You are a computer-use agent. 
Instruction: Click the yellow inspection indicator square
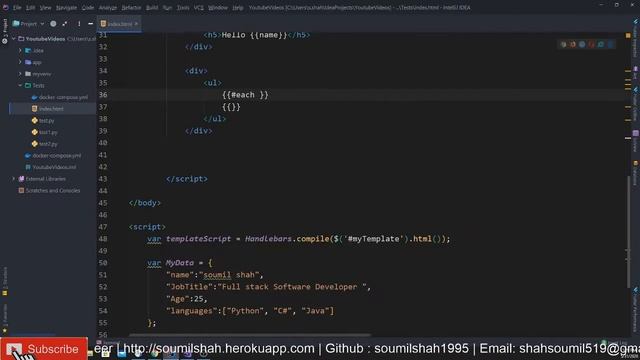click(628, 36)
